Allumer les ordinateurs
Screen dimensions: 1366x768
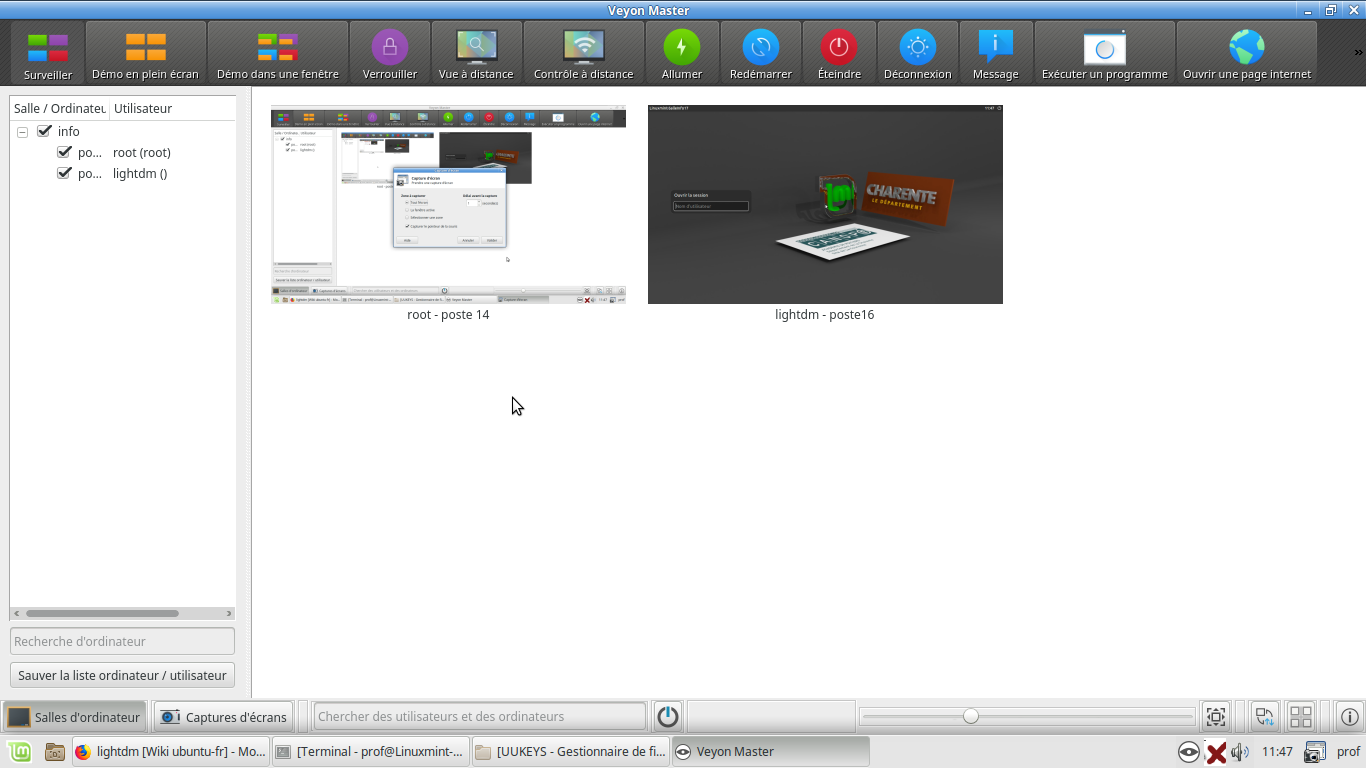coord(681,52)
